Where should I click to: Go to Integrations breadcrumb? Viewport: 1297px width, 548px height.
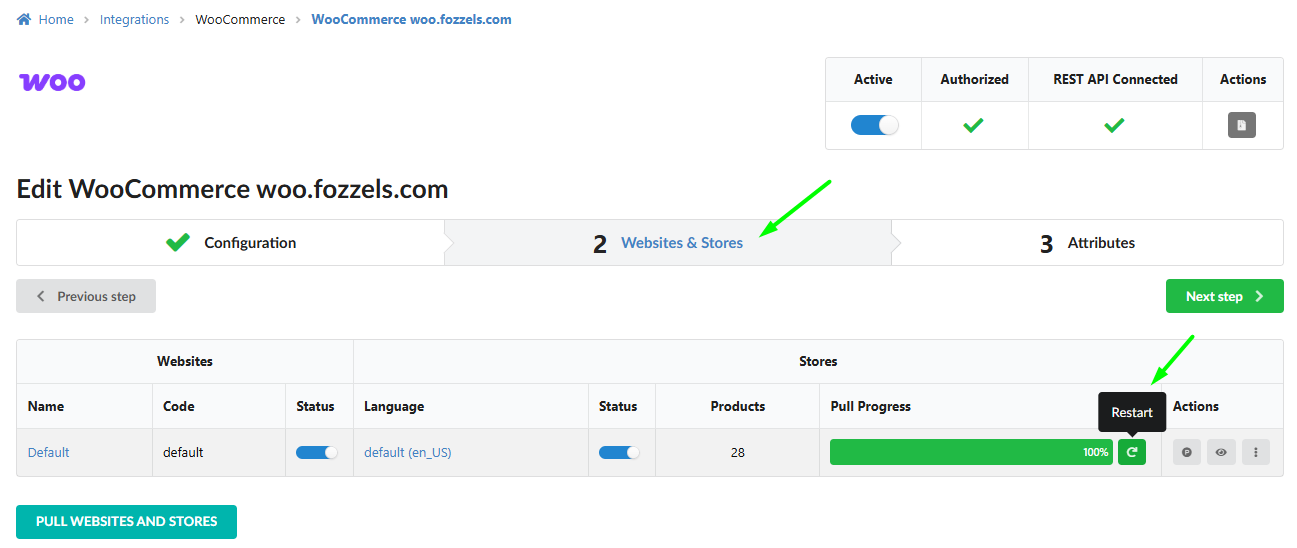point(134,19)
